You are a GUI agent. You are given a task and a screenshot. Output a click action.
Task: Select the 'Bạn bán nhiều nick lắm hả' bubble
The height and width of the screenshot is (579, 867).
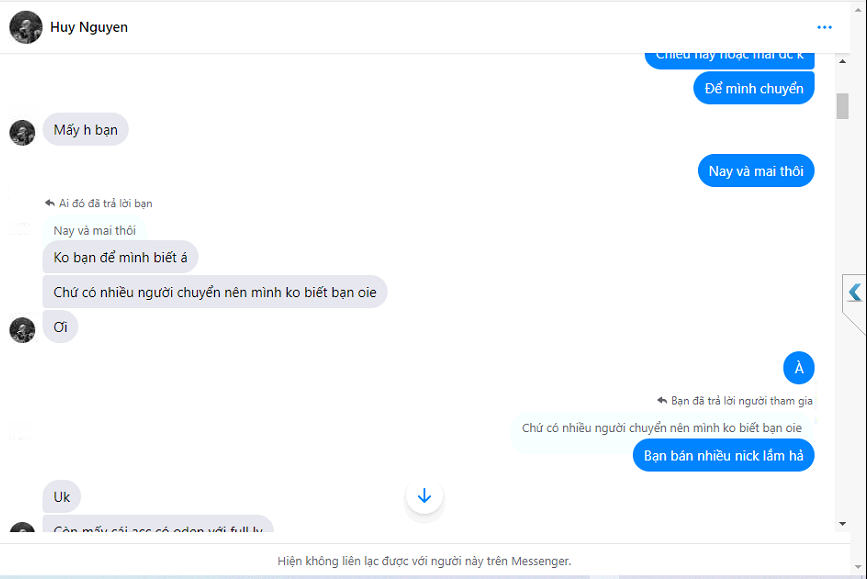[x=723, y=456]
